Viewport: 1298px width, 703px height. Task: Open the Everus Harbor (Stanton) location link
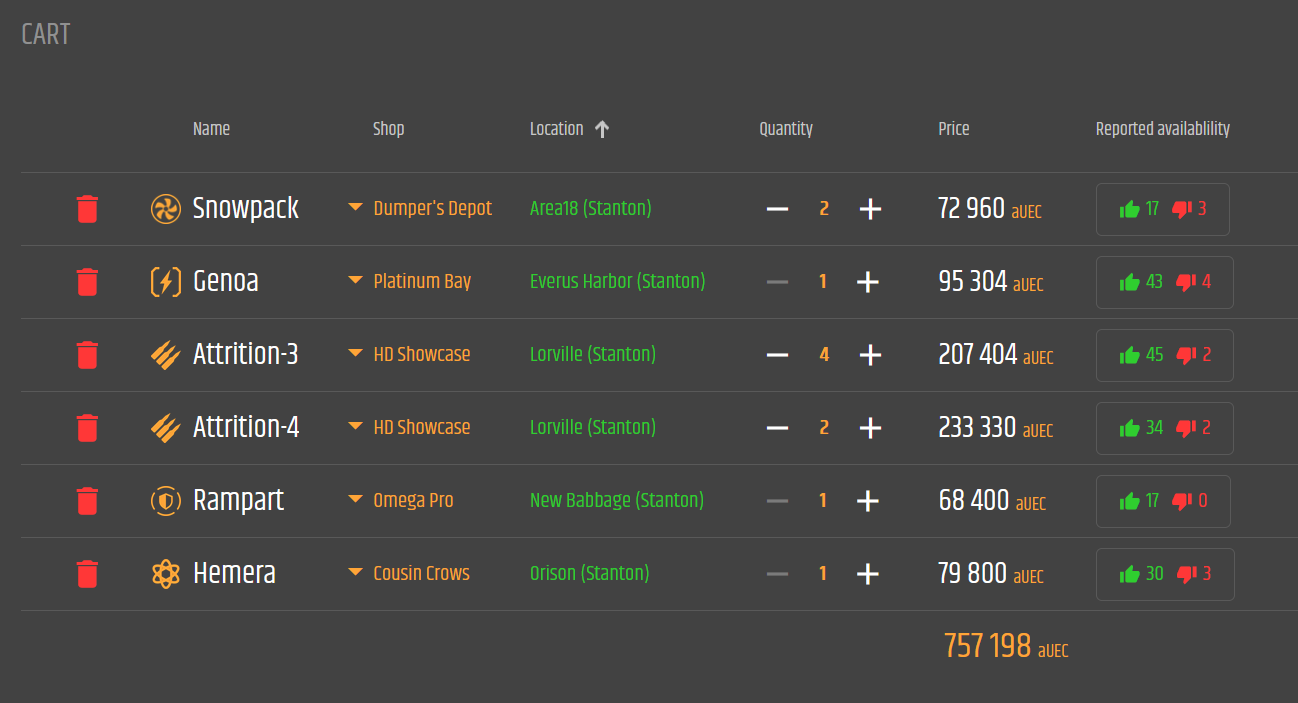(x=617, y=281)
